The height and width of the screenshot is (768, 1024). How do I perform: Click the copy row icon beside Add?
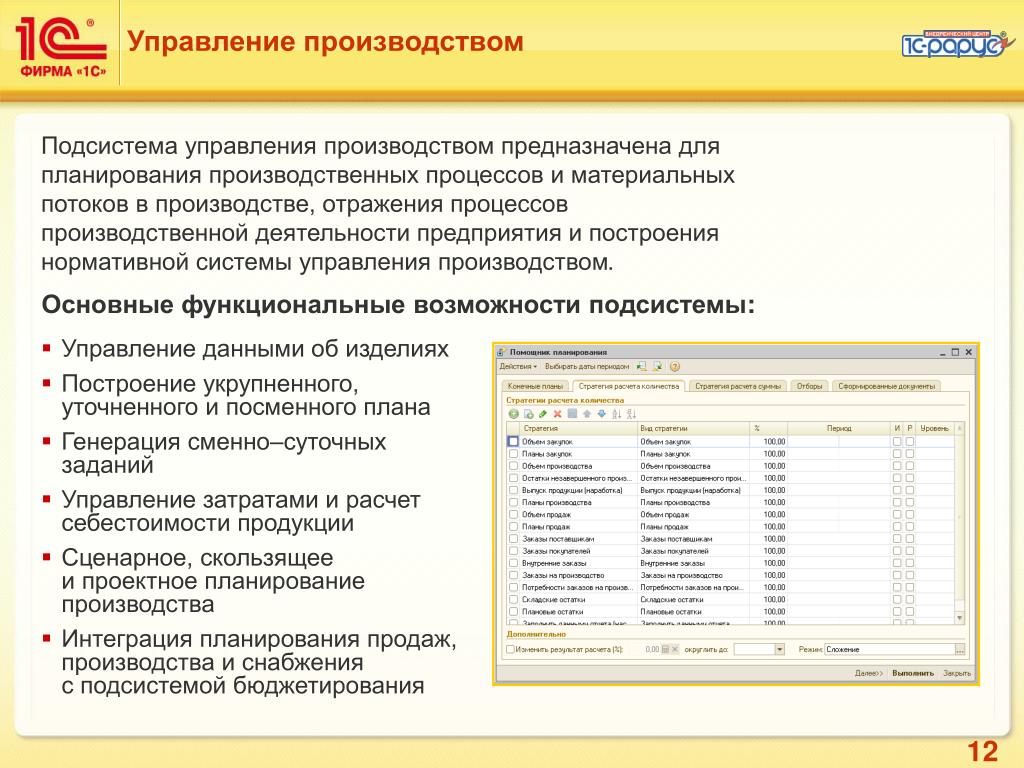[x=528, y=414]
